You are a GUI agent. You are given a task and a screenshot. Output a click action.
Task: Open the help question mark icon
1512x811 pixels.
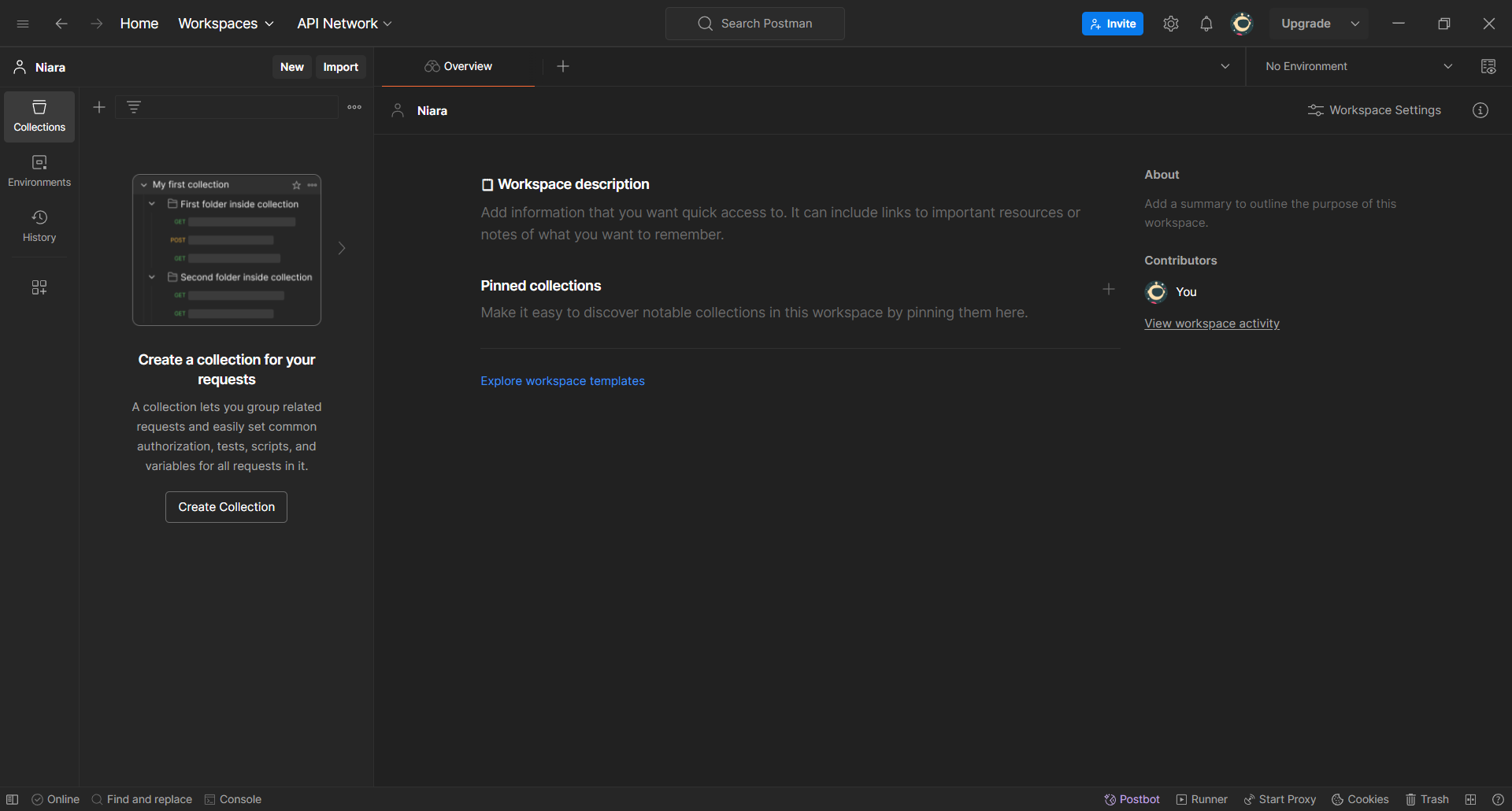(x=1498, y=799)
